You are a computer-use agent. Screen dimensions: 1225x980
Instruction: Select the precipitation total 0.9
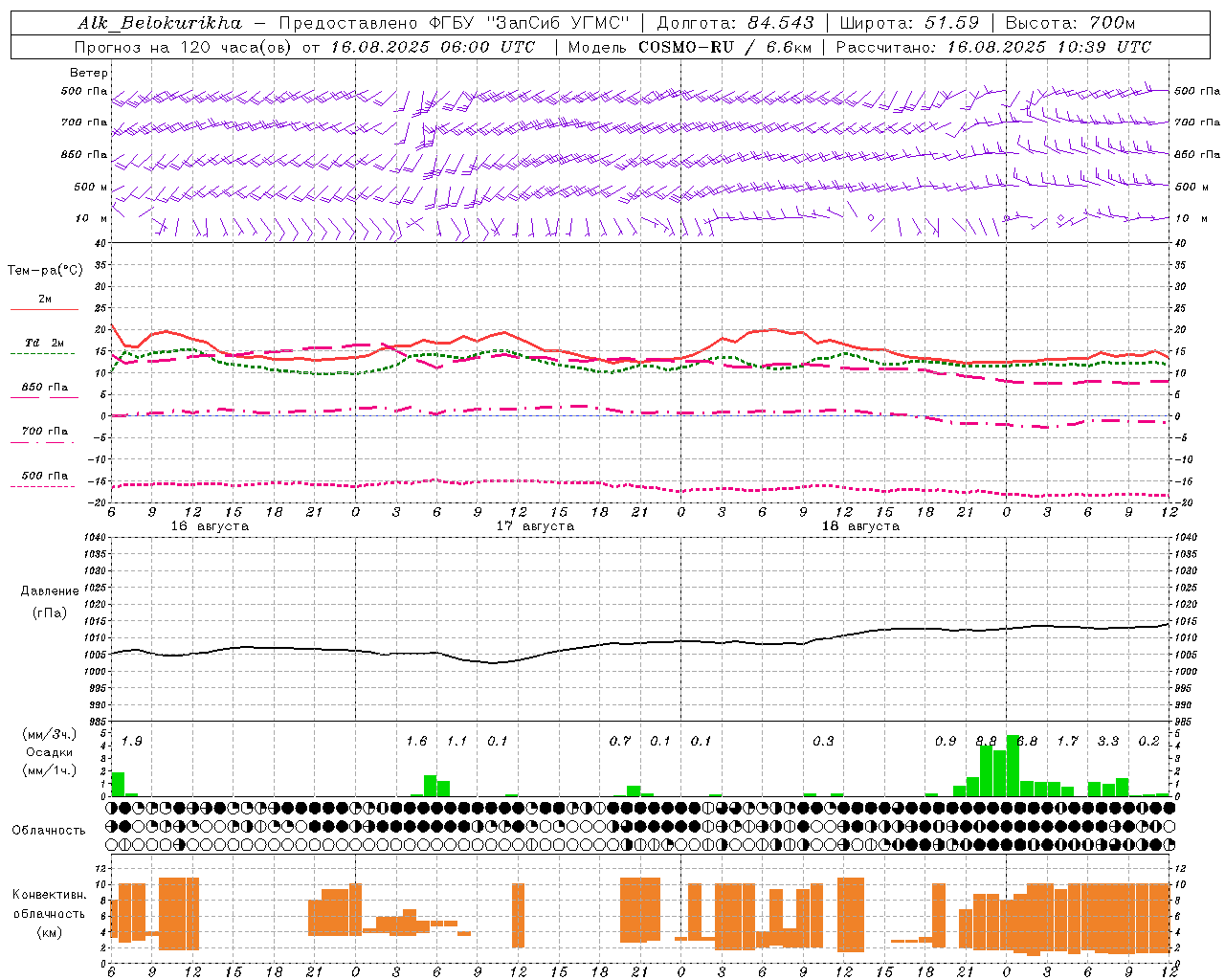pyautogui.click(x=946, y=742)
